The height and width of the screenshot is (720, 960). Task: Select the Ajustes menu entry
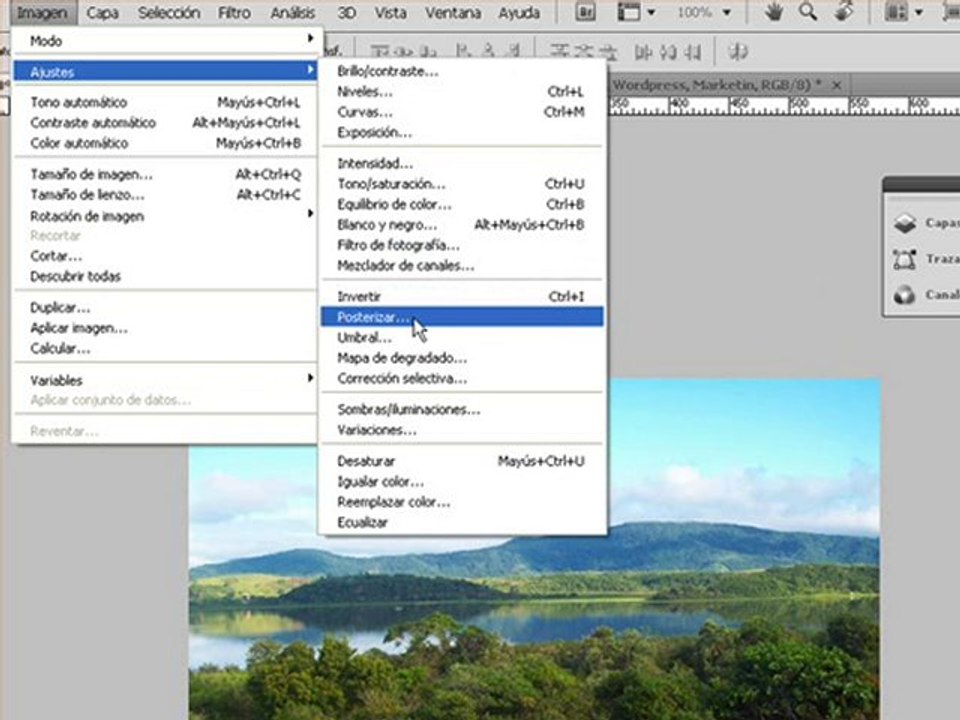pyautogui.click(x=164, y=72)
